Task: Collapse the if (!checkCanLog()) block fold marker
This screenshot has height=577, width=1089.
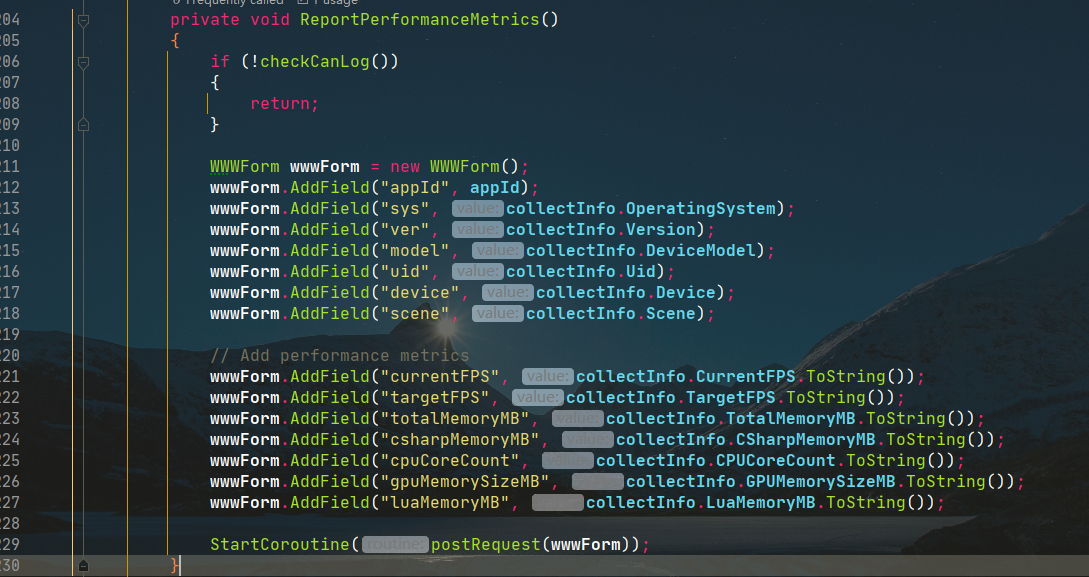Action: [x=83, y=62]
